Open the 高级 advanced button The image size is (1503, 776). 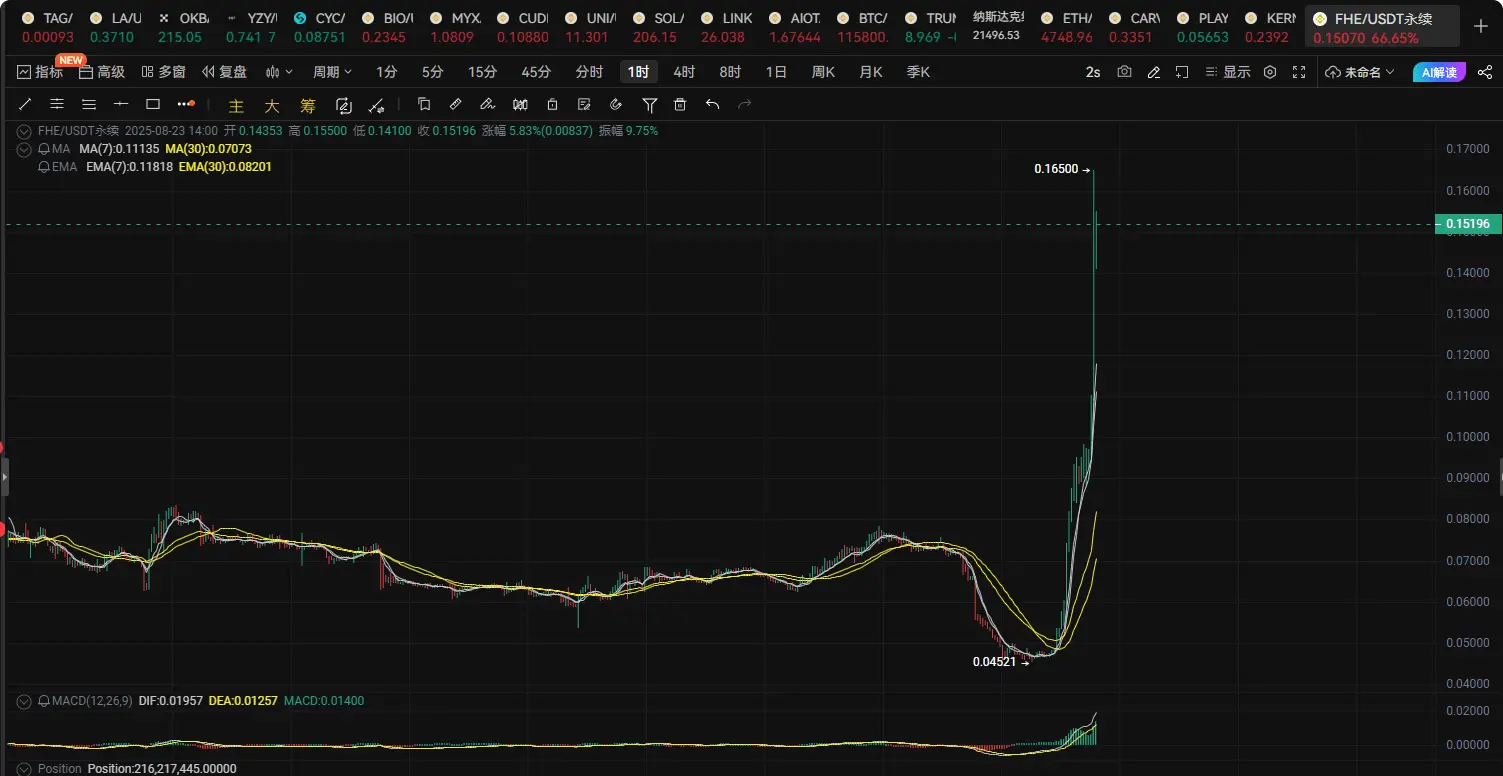[x=103, y=72]
